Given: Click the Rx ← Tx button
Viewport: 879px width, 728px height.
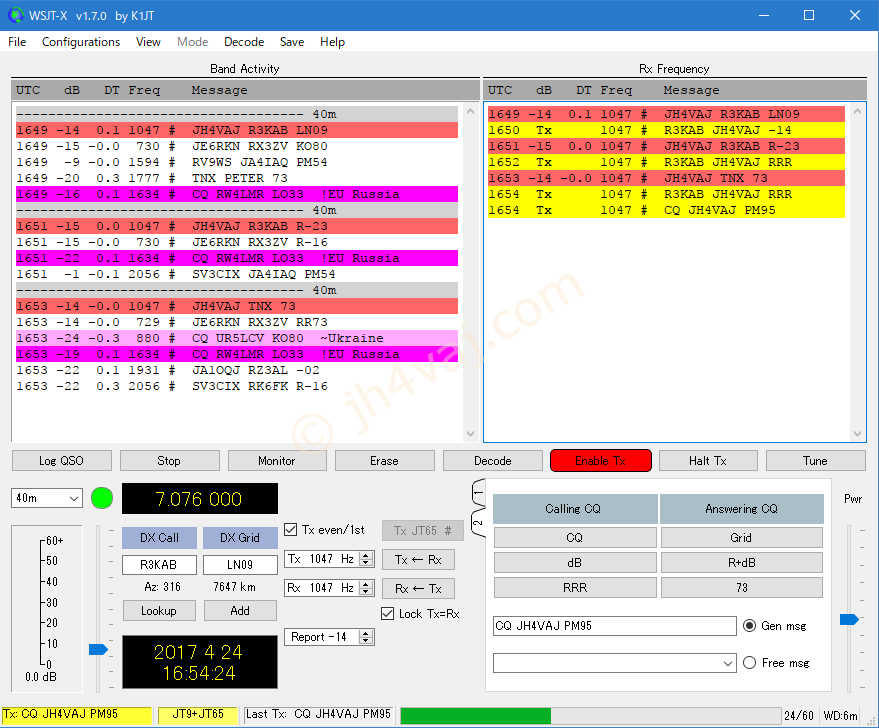Looking at the screenshot, I should (418, 588).
